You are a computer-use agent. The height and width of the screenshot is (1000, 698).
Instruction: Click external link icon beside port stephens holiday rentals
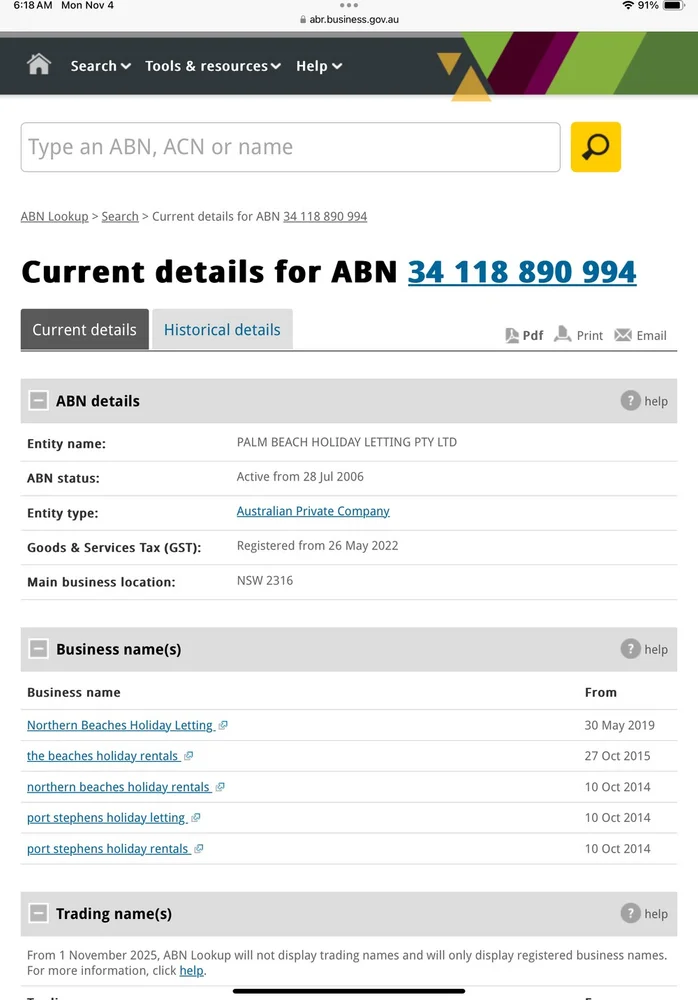pyautogui.click(x=198, y=849)
